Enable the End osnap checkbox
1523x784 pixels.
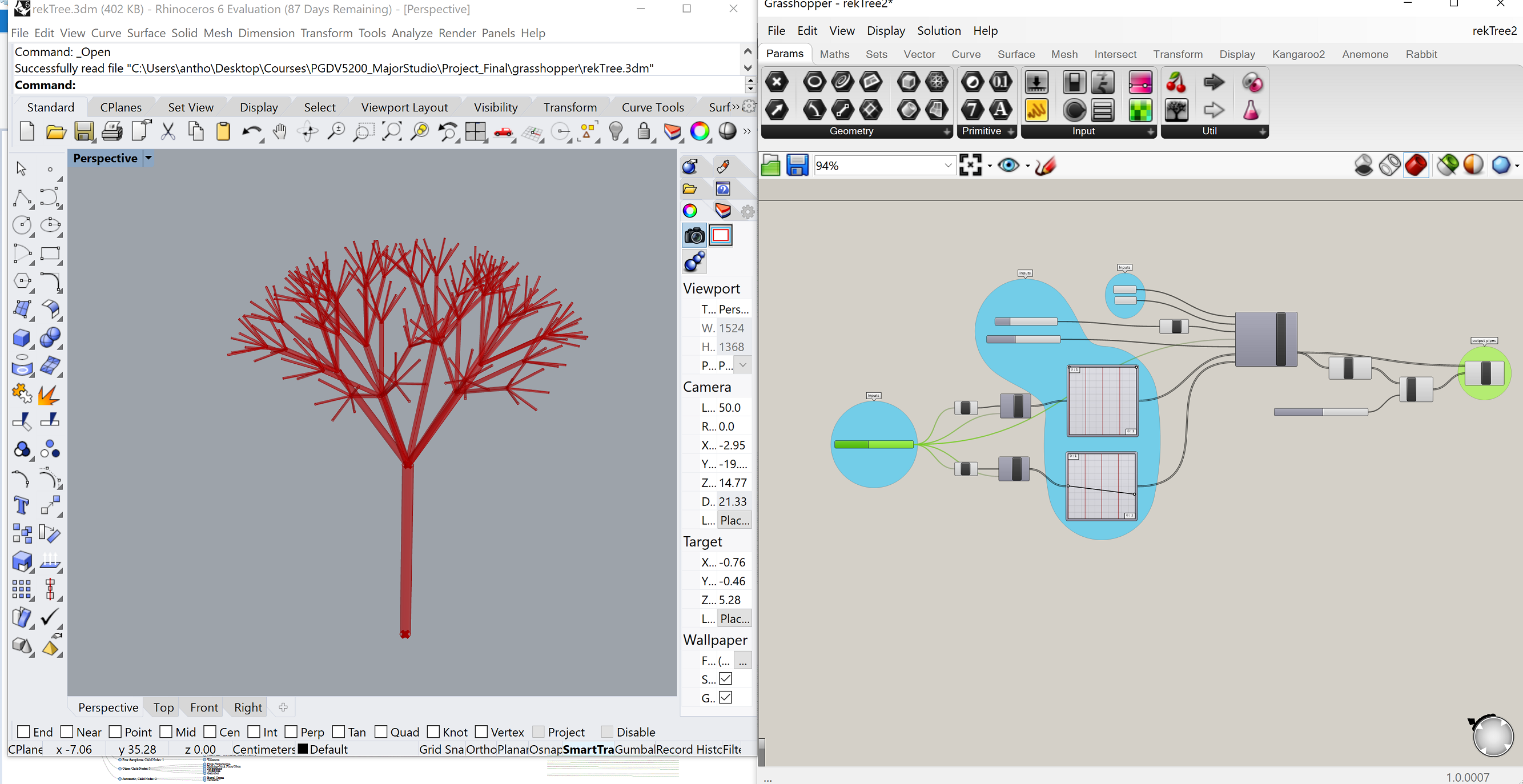(x=23, y=731)
